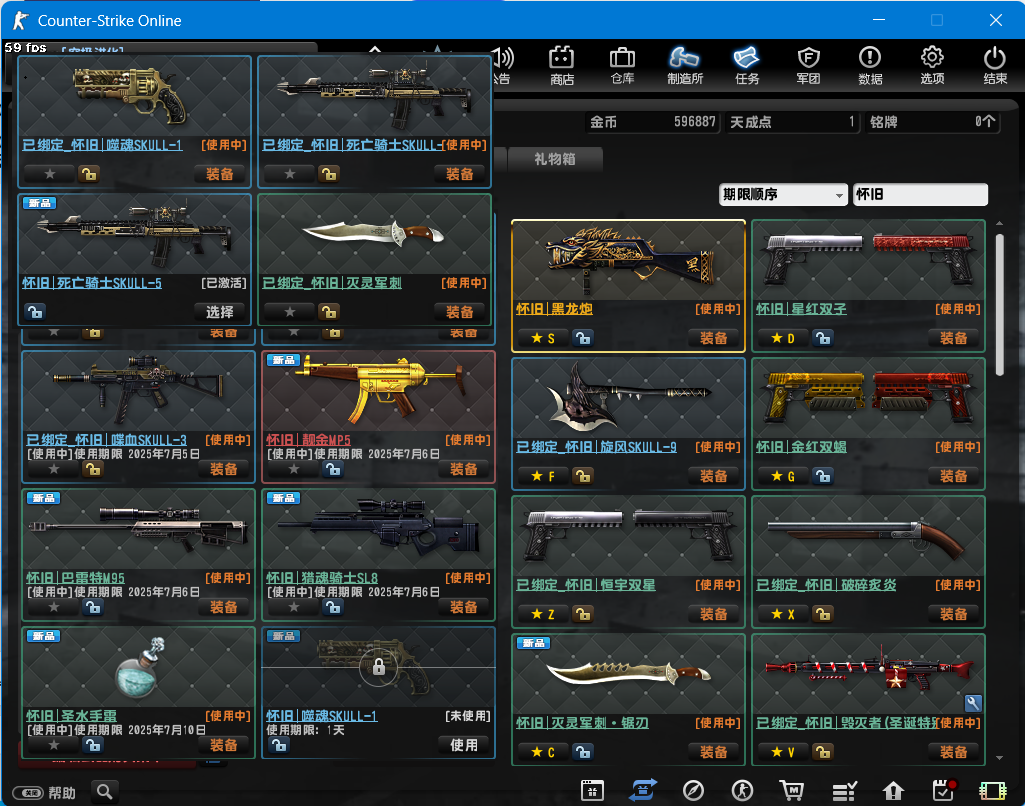Select the 旋风SKULL-9 axe image
Image resolution: width=1025 pixels, height=806 pixels.
tap(628, 399)
